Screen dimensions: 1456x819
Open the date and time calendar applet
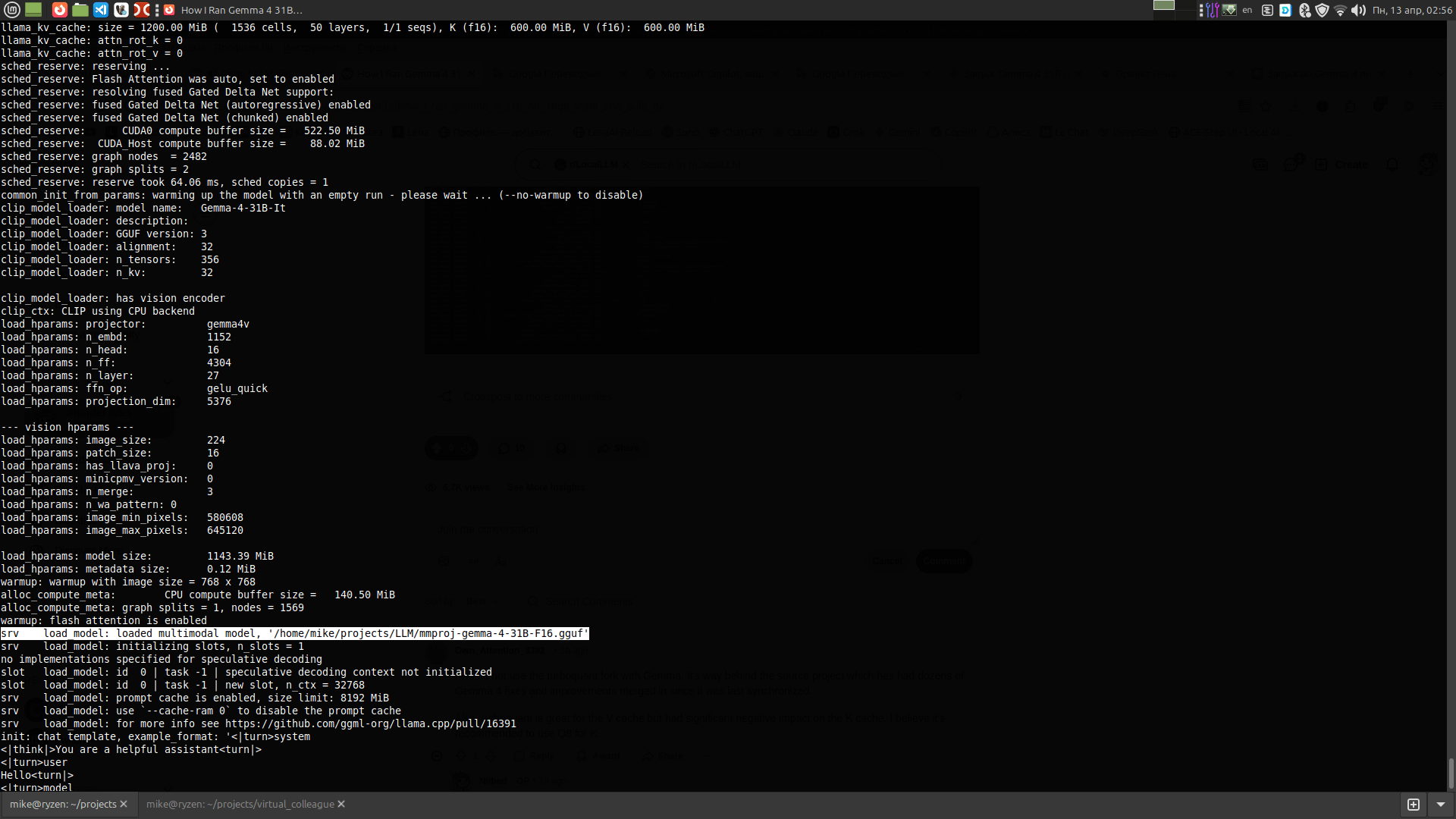coord(1412,10)
